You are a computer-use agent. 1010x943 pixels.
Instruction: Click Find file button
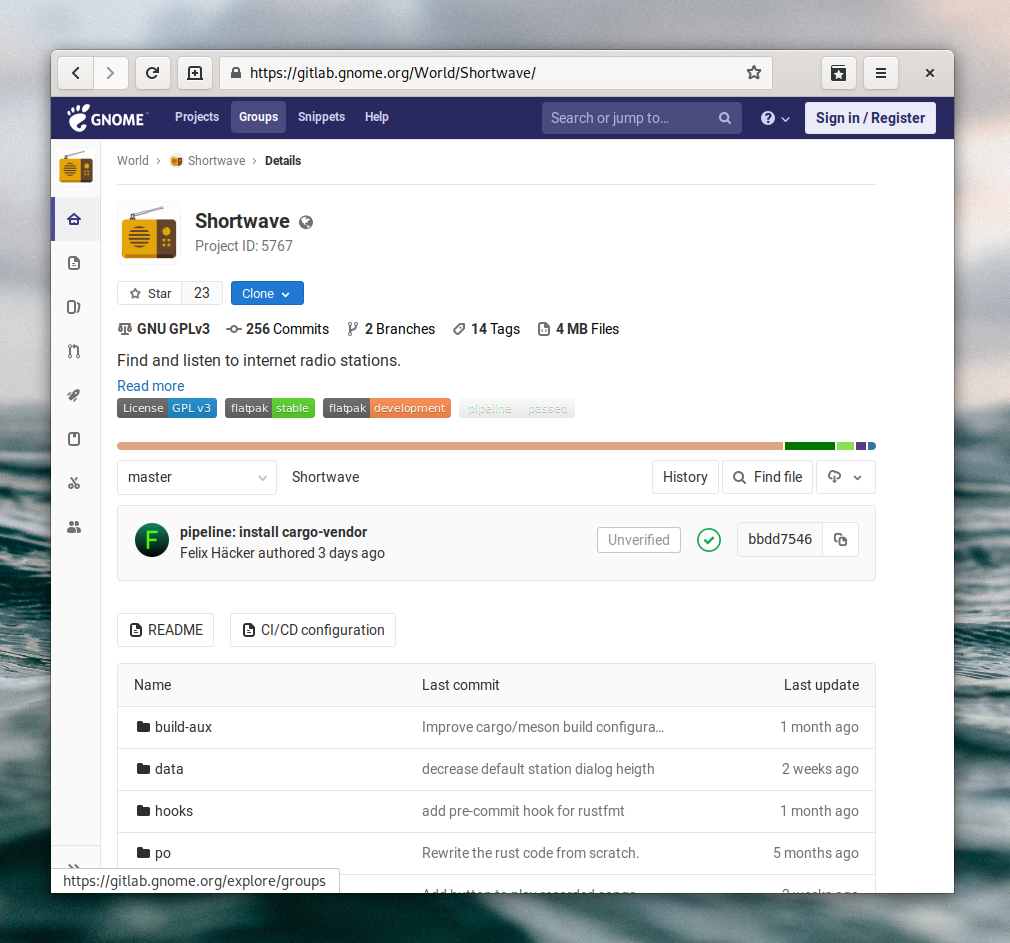[x=767, y=477]
